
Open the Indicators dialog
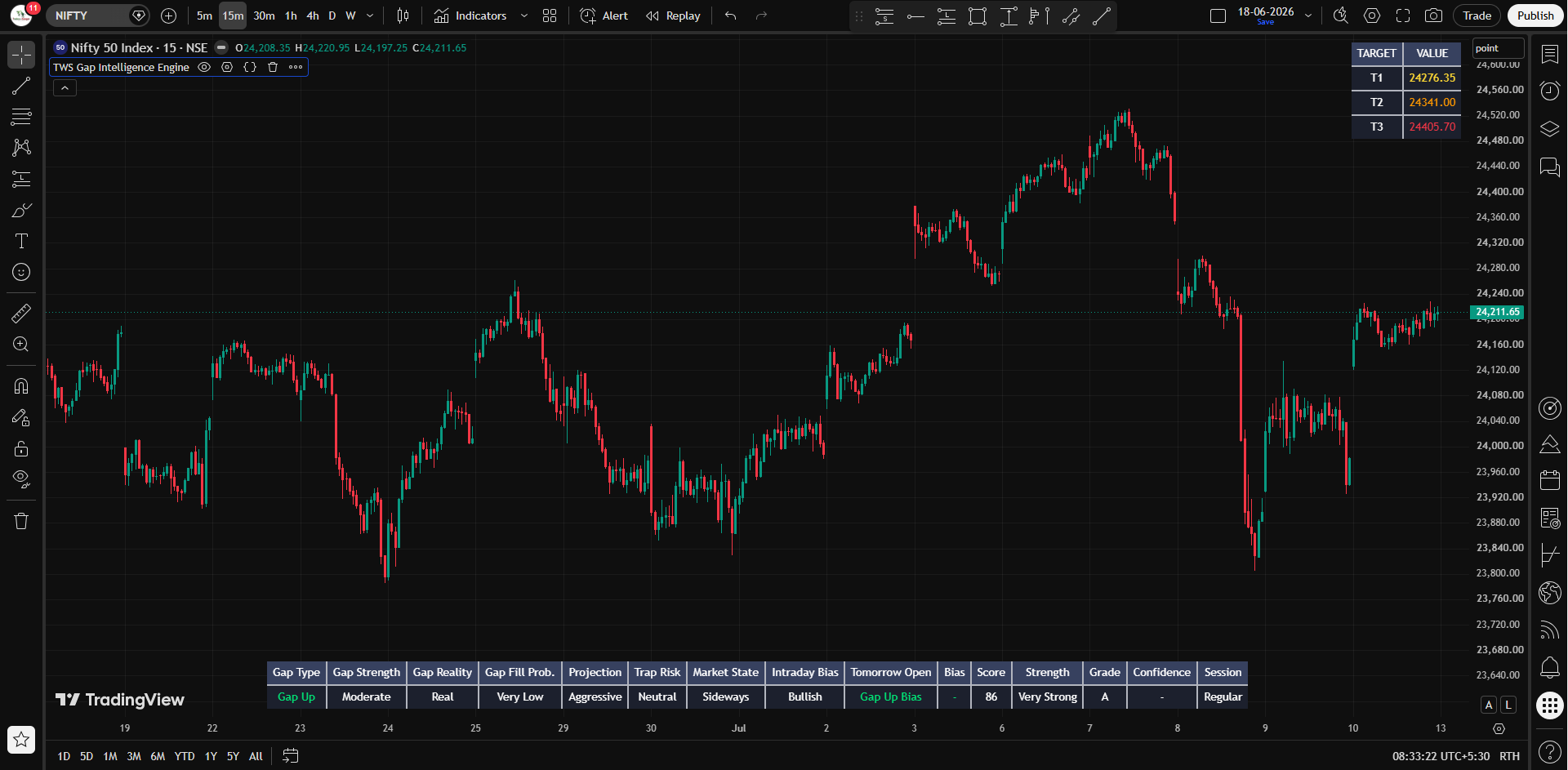pos(470,16)
